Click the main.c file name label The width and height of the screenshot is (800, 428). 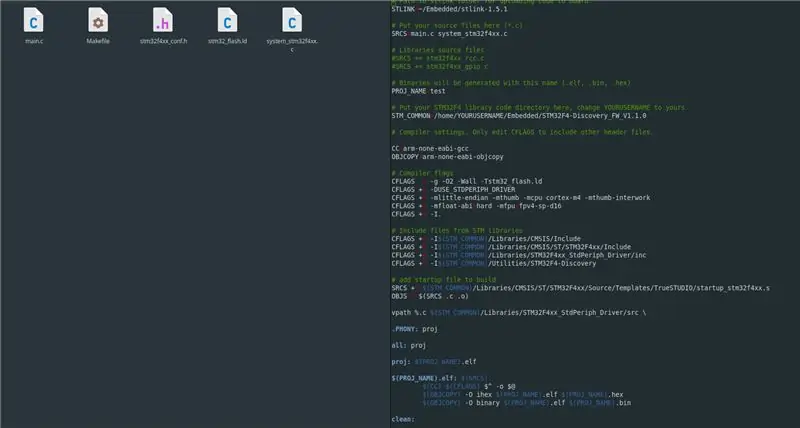coord(34,41)
